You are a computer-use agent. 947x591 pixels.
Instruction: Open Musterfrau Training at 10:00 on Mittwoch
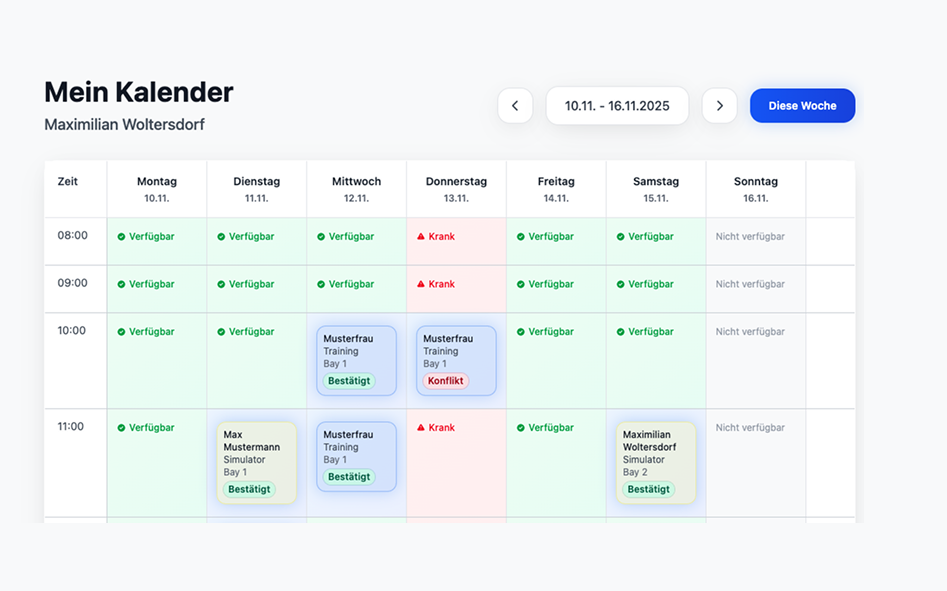(x=356, y=350)
